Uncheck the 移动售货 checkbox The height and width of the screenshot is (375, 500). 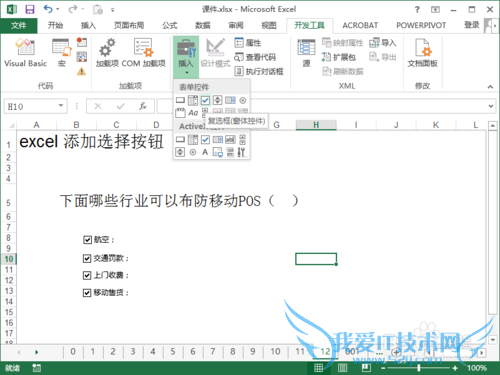[87, 293]
